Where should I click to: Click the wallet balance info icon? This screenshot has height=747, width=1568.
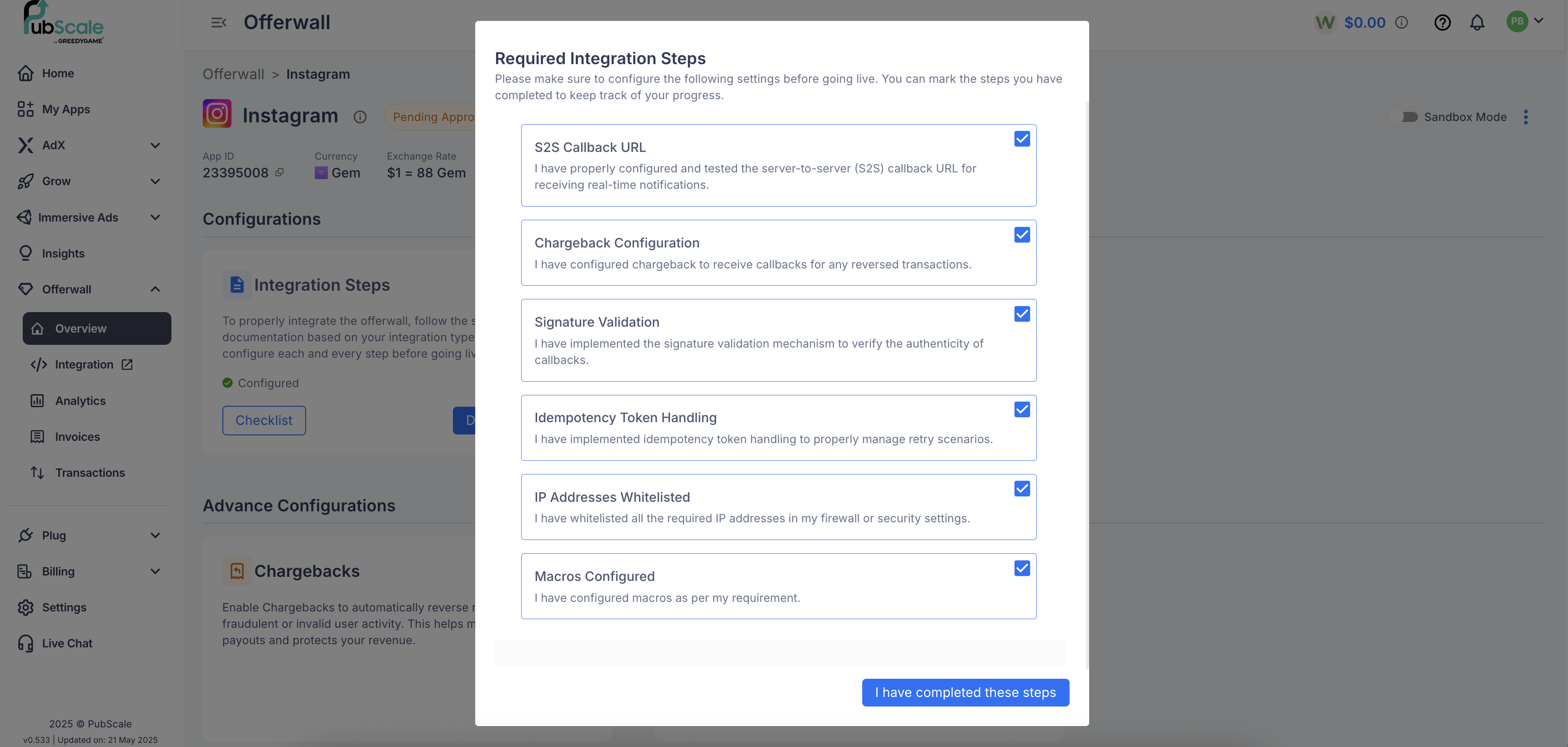pyautogui.click(x=1401, y=23)
